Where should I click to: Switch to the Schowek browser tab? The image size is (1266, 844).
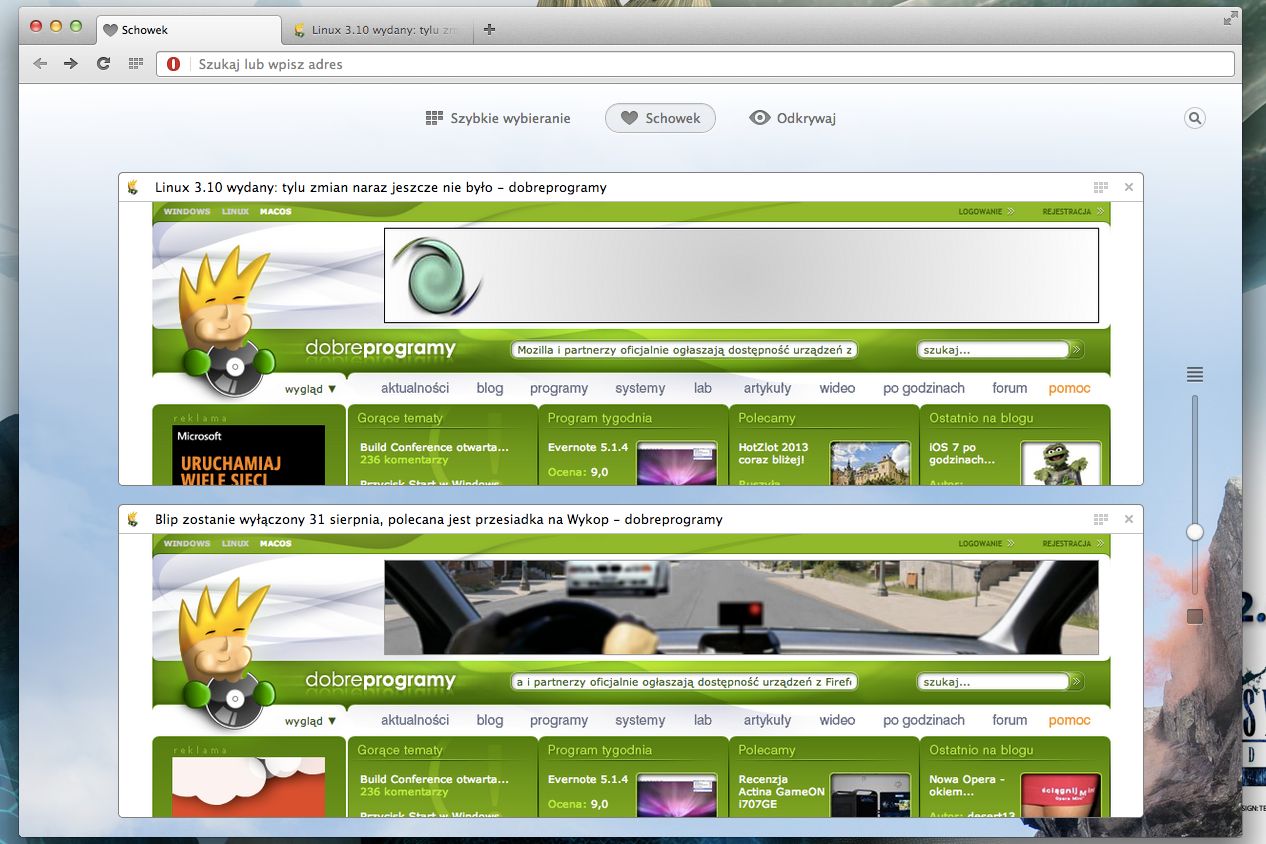point(190,30)
